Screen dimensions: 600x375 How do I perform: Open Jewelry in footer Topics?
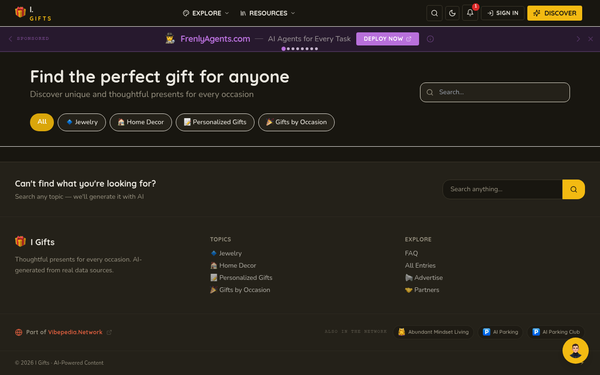tap(226, 253)
